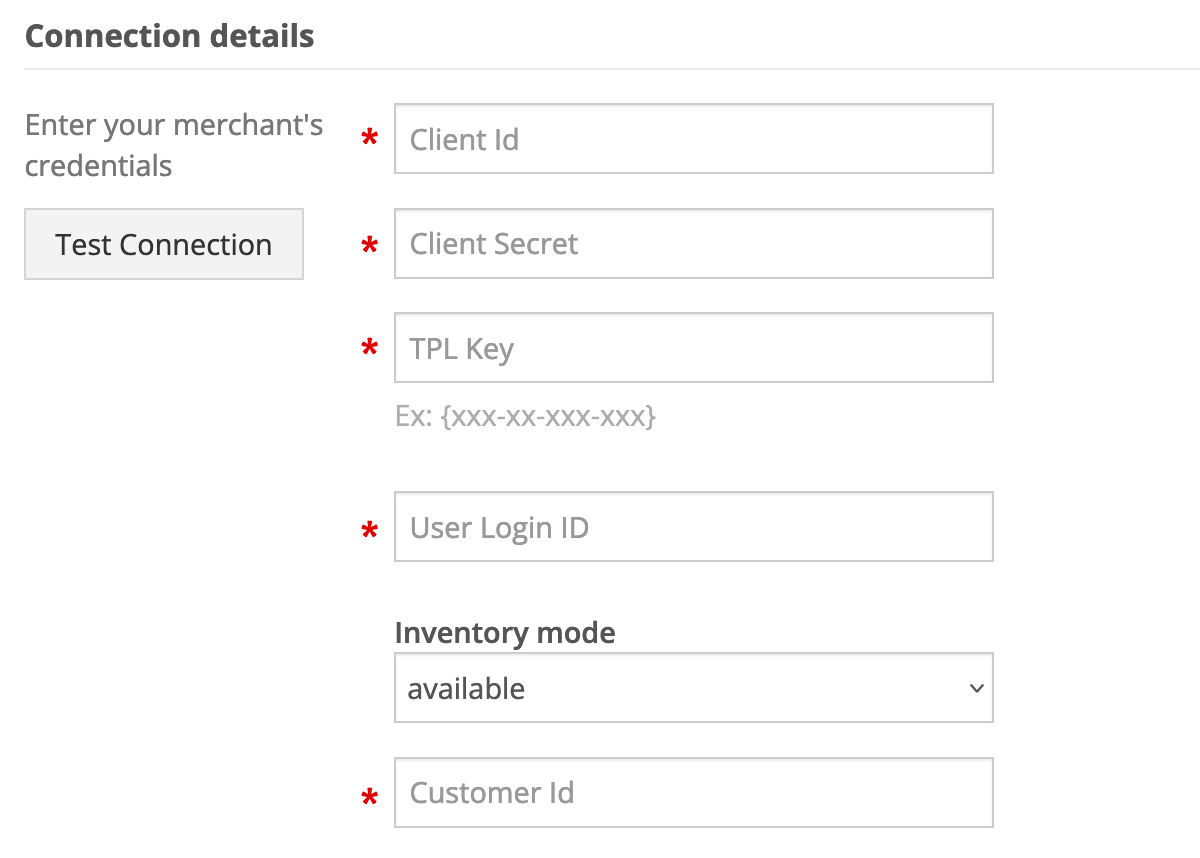Click the red asterisk next to TPL Key

click(x=370, y=349)
